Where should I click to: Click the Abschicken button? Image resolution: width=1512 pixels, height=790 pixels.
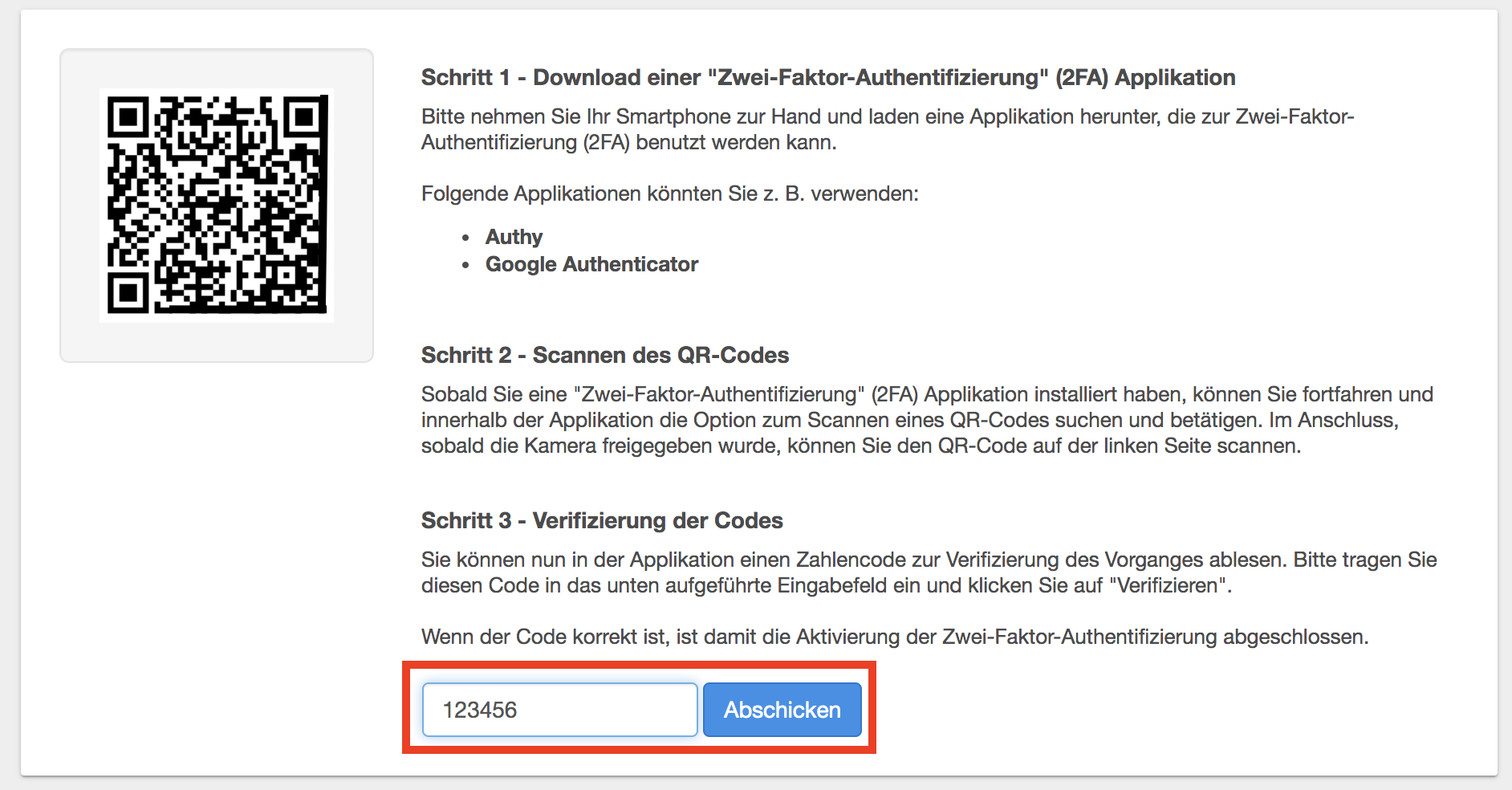tap(782, 710)
